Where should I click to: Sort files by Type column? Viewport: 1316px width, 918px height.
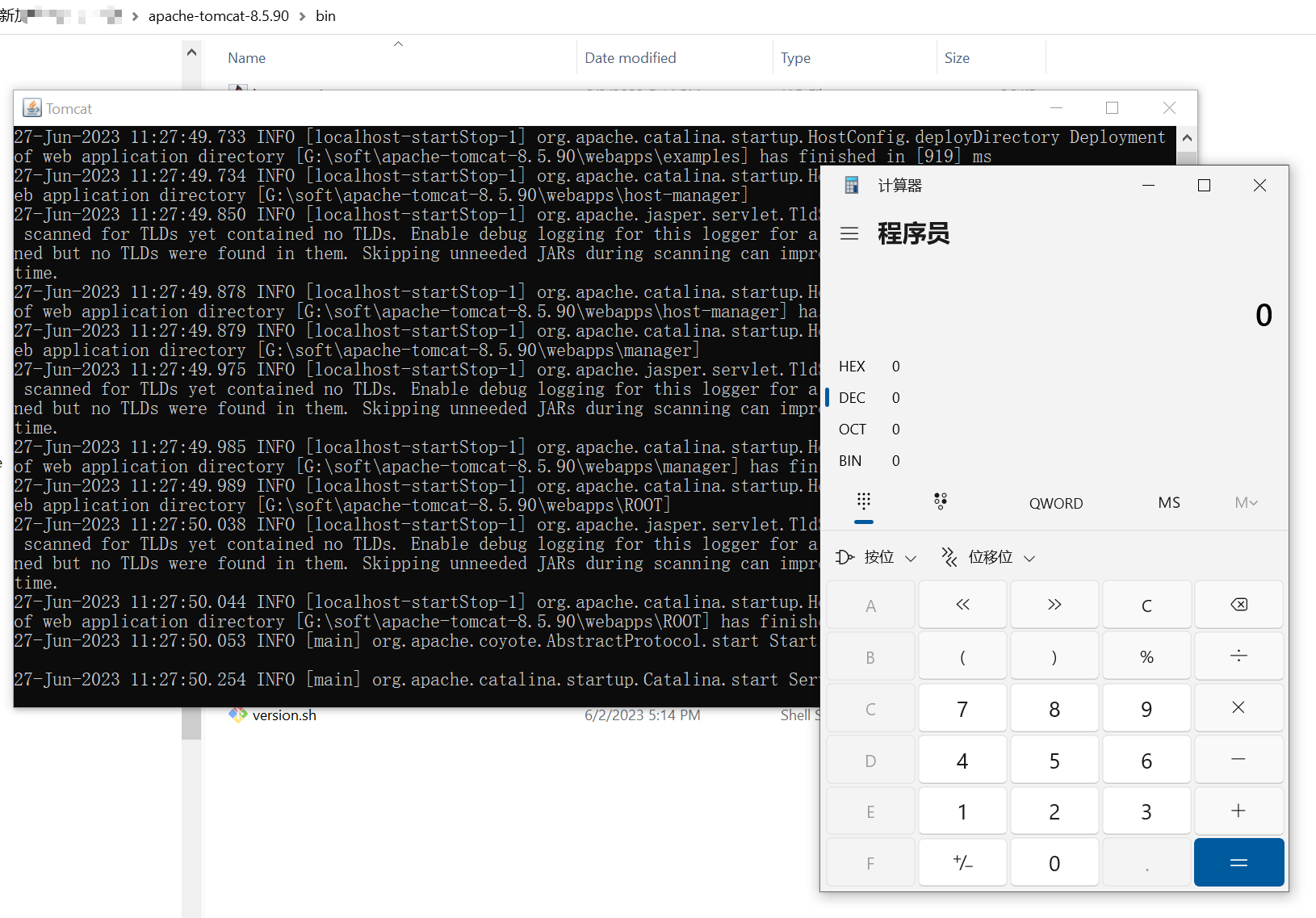click(795, 58)
